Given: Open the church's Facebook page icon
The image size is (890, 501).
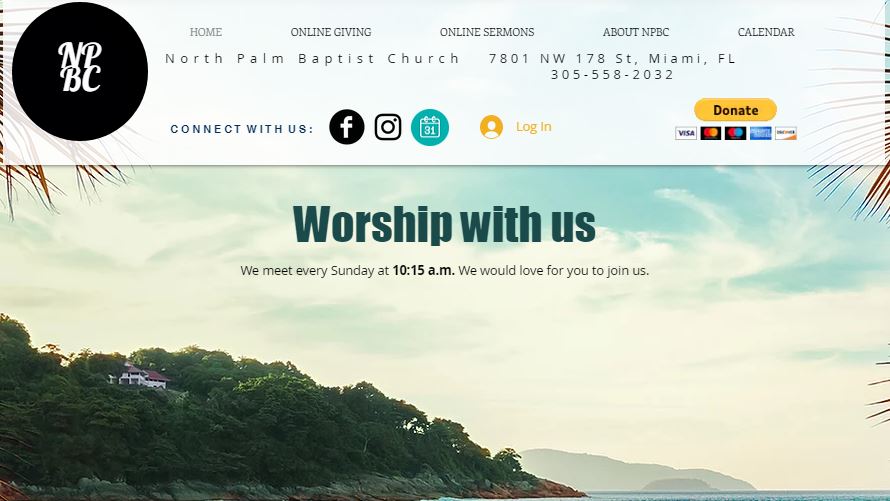Looking at the screenshot, I should [346, 127].
